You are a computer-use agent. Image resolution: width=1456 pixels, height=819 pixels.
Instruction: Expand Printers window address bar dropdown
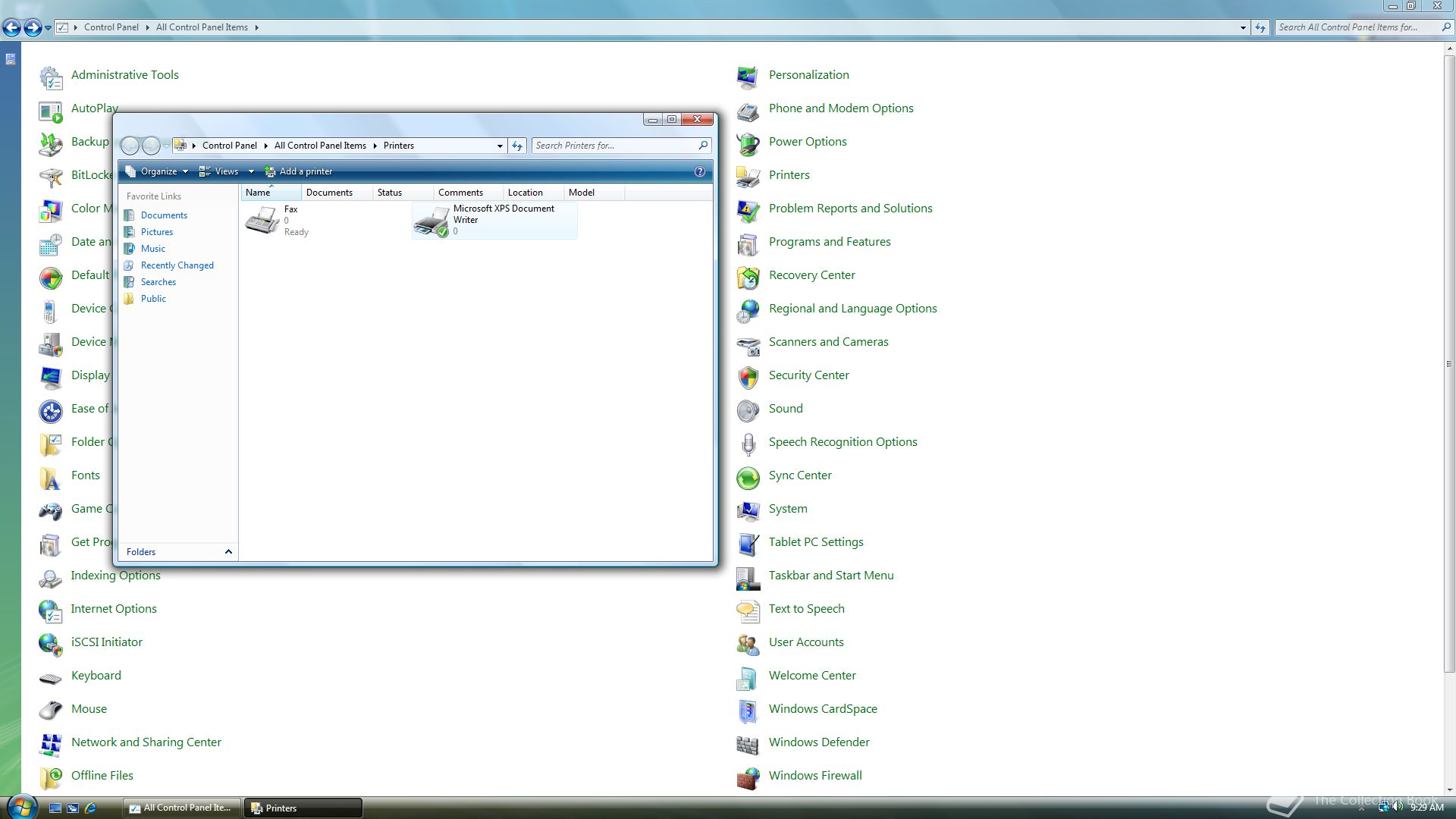point(500,146)
